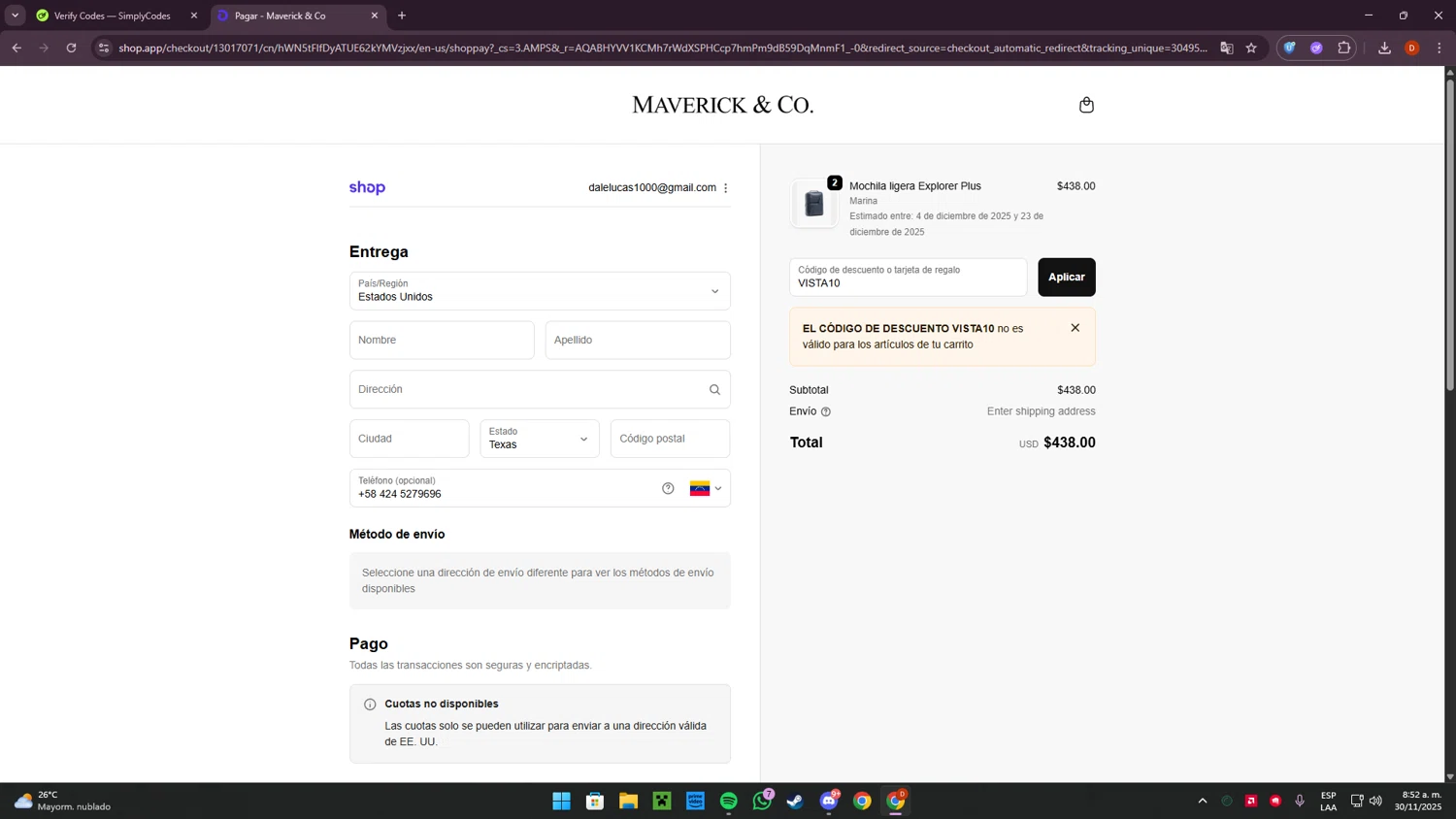Show hidden system tray icons
Screen dimensions: 1456x819
1202,801
